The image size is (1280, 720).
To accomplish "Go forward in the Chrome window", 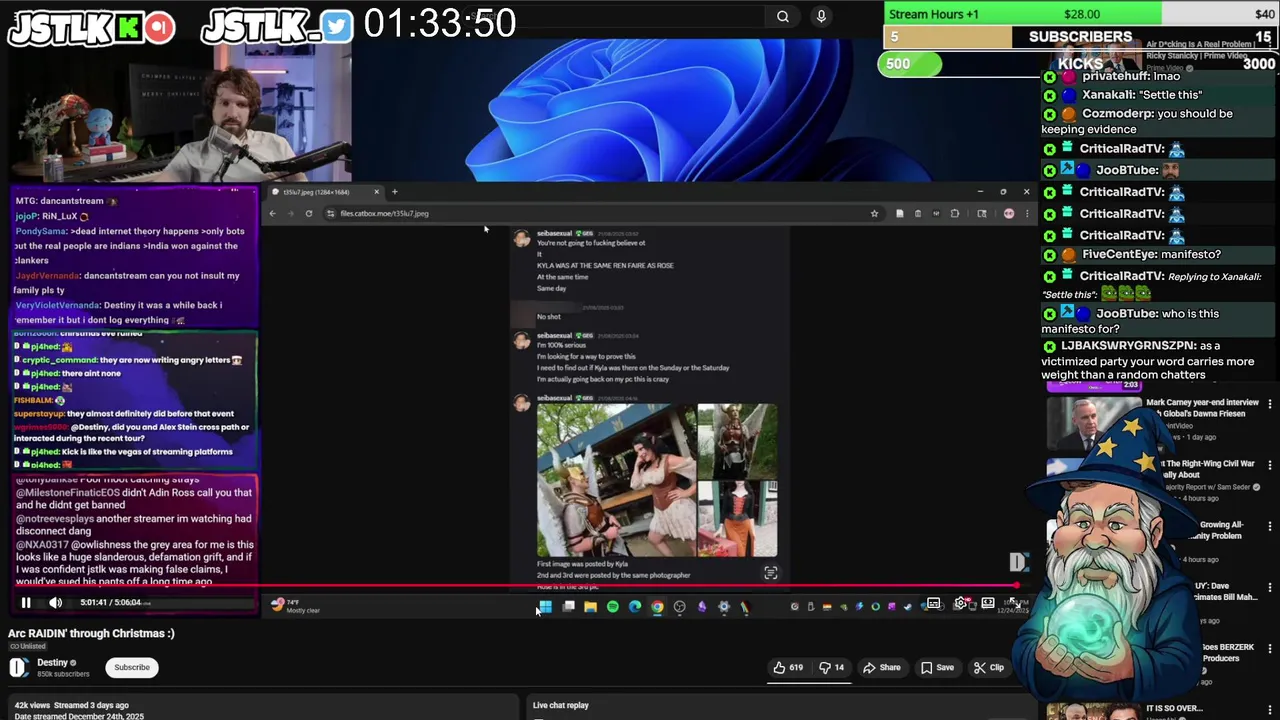I will point(290,213).
